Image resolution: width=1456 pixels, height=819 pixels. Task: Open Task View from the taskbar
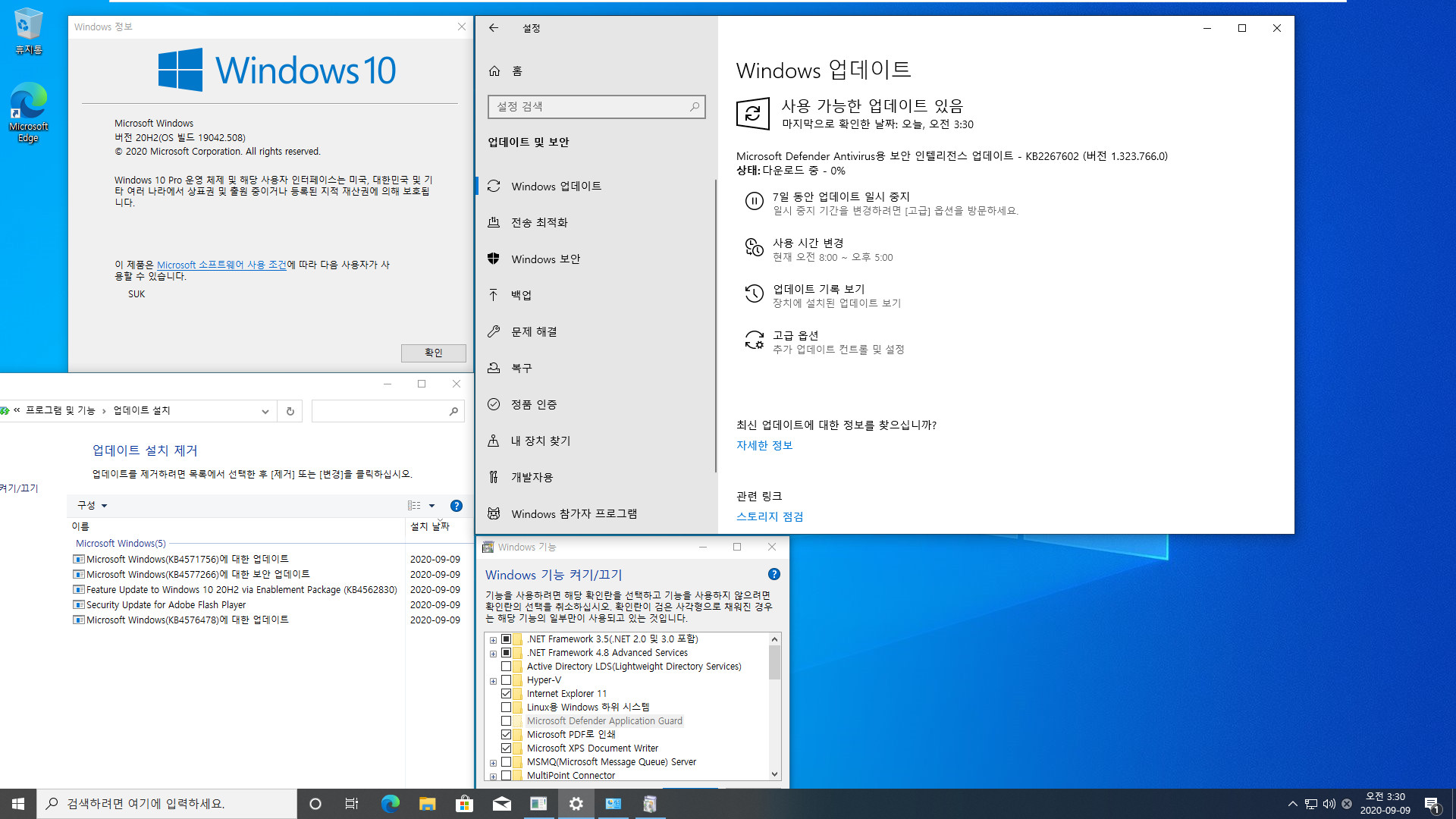coord(352,804)
